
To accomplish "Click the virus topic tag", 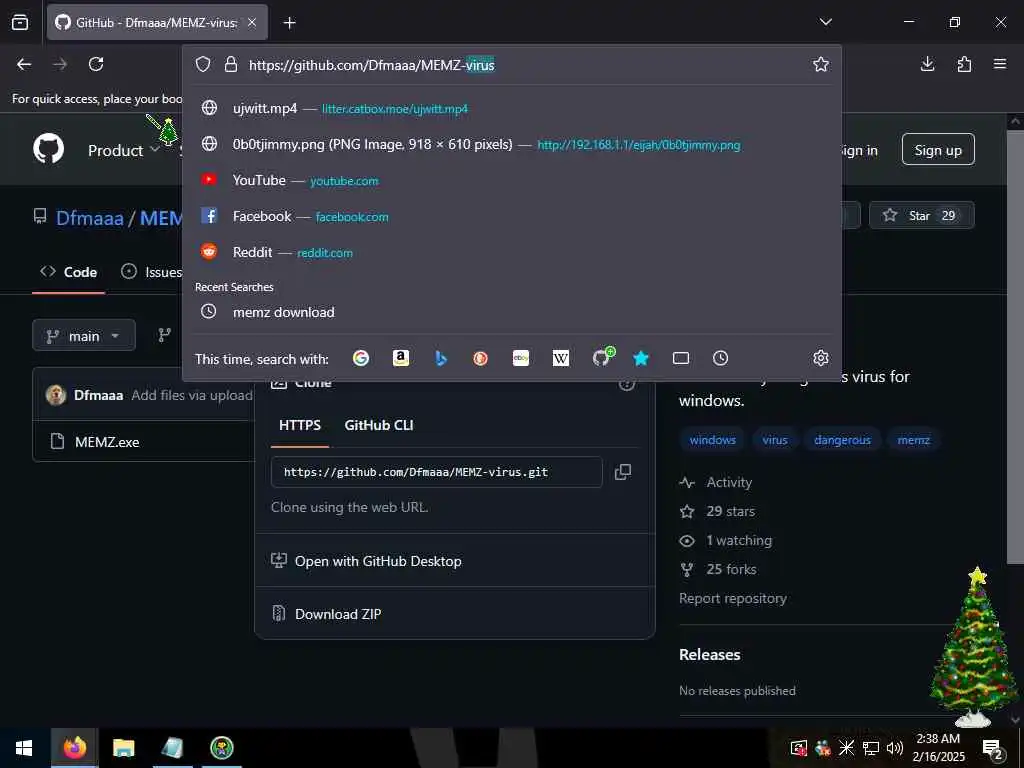I will point(775,440).
